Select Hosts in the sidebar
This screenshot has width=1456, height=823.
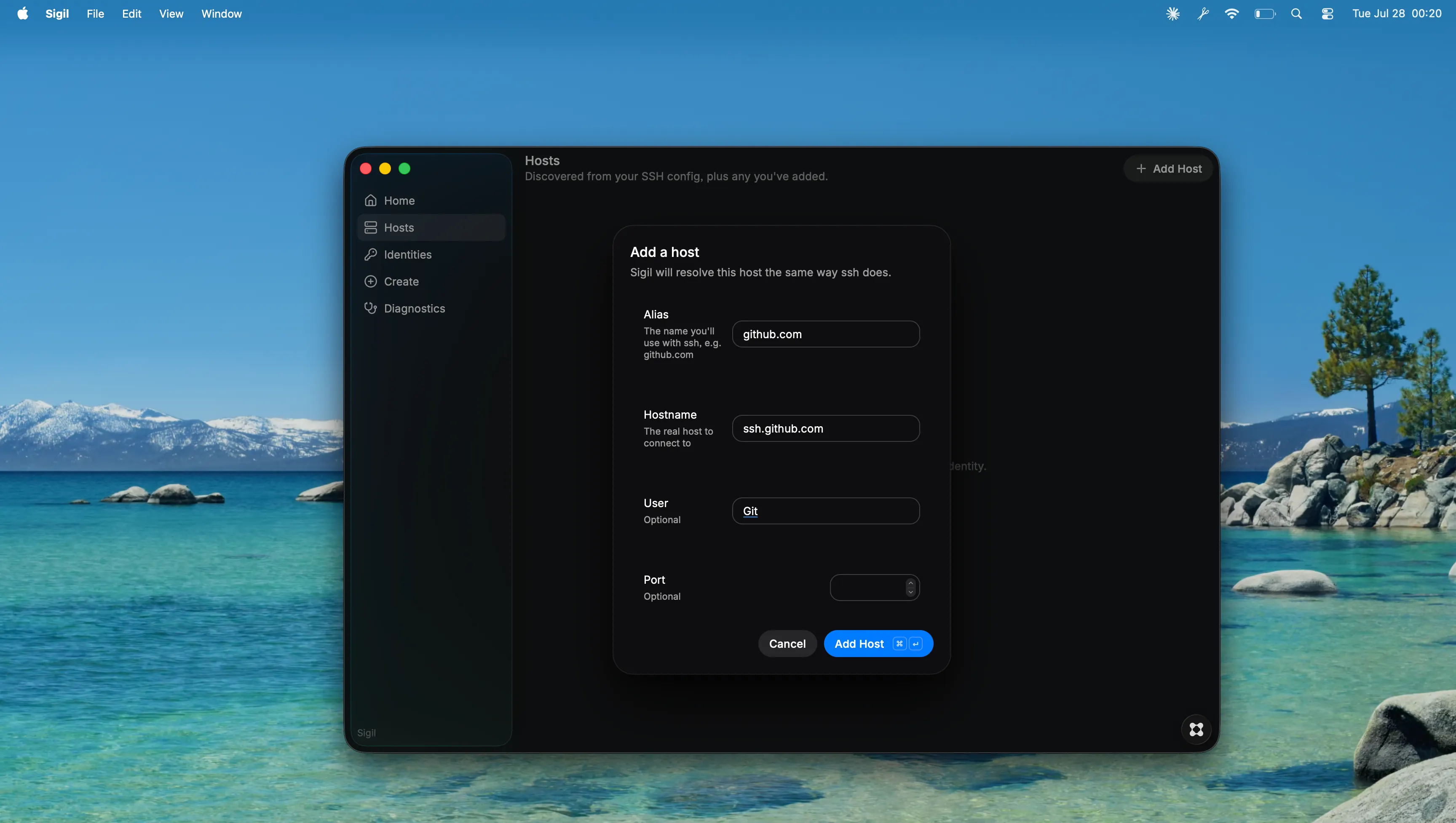point(431,227)
